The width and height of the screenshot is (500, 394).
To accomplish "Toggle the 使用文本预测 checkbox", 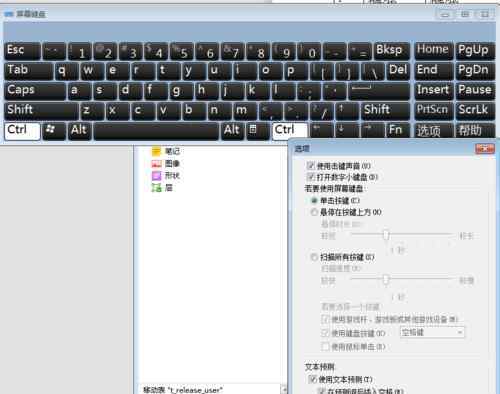I will (313, 379).
